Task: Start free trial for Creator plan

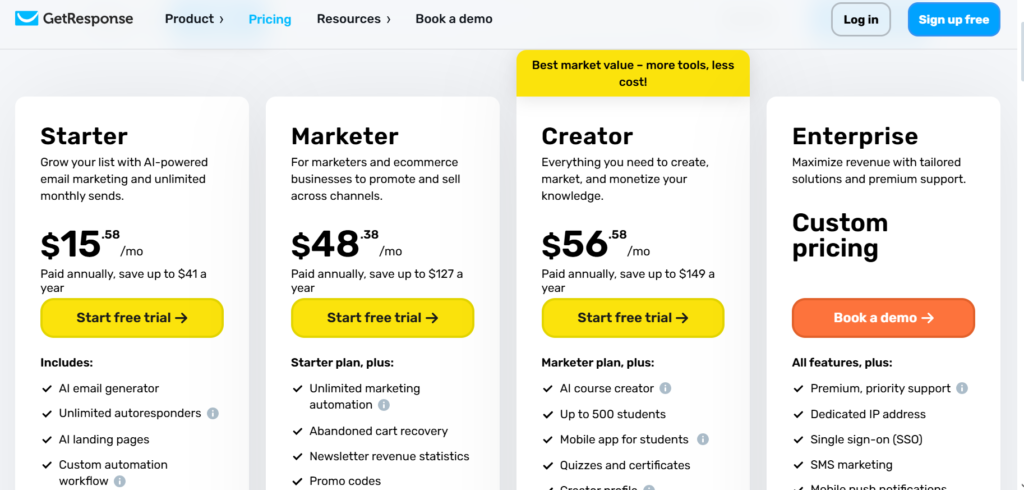Action: tap(633, 318)
